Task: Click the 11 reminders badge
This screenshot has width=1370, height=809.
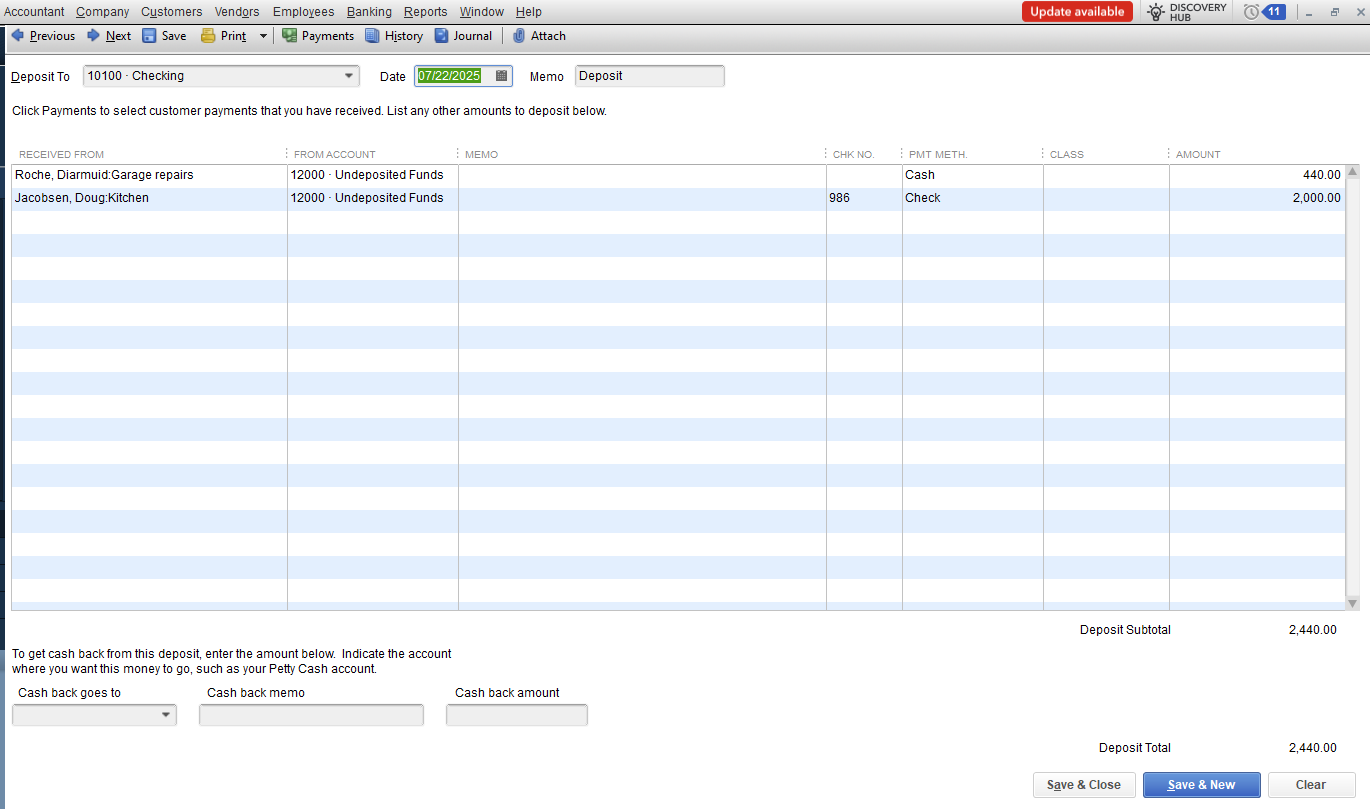Action: point(1274,12)
